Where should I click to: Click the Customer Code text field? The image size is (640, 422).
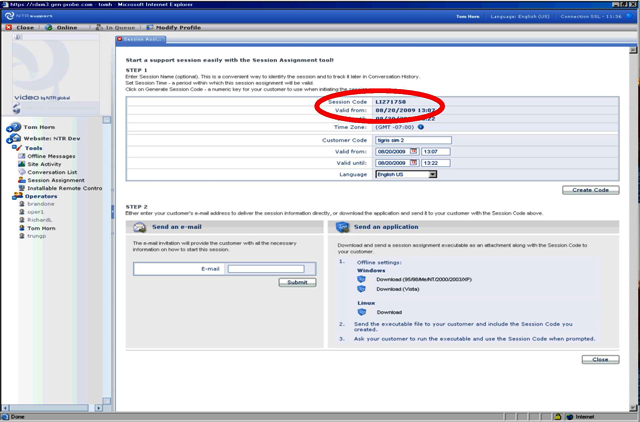coord(413,140)
